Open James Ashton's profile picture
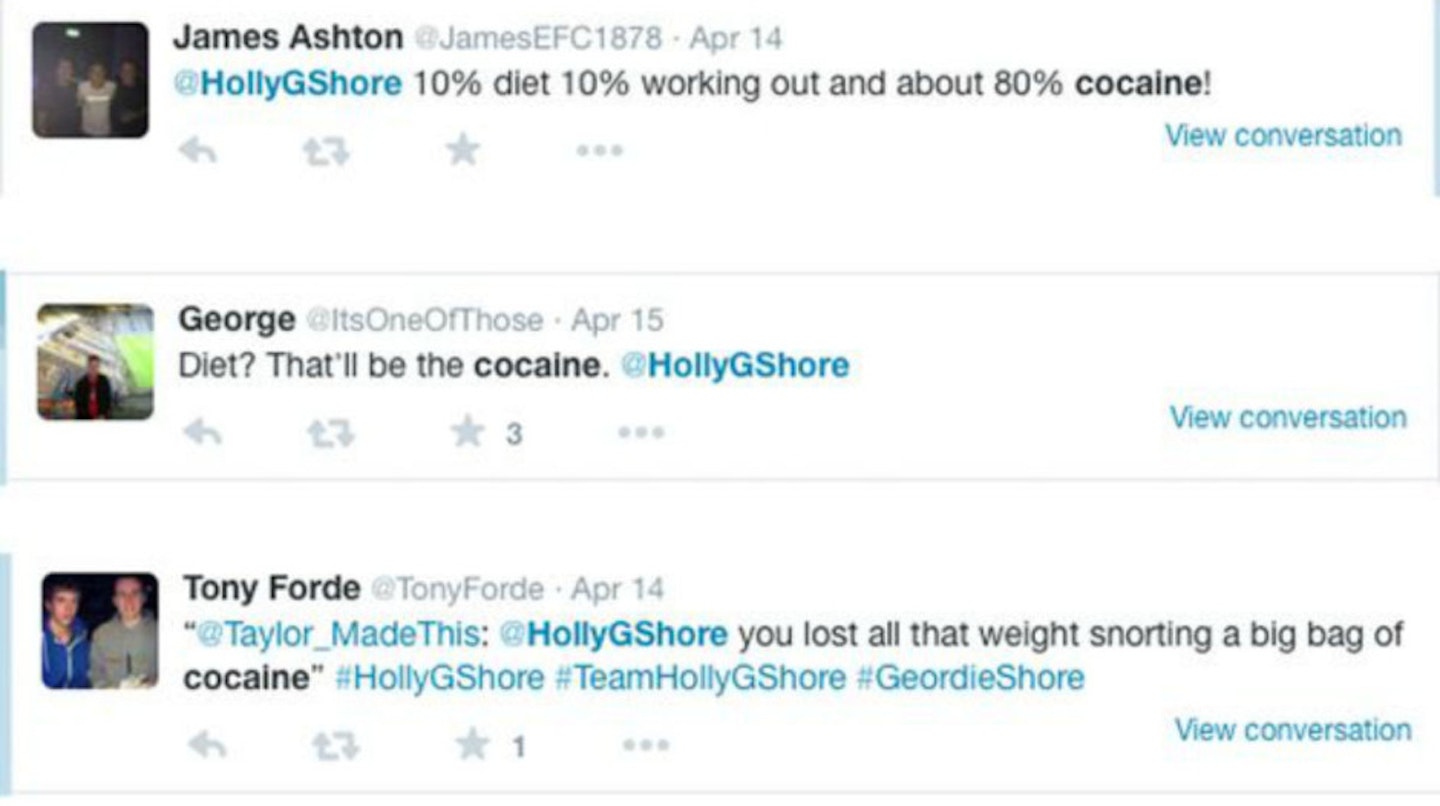Screen dimensions: 1440x806 click(90, 80)
